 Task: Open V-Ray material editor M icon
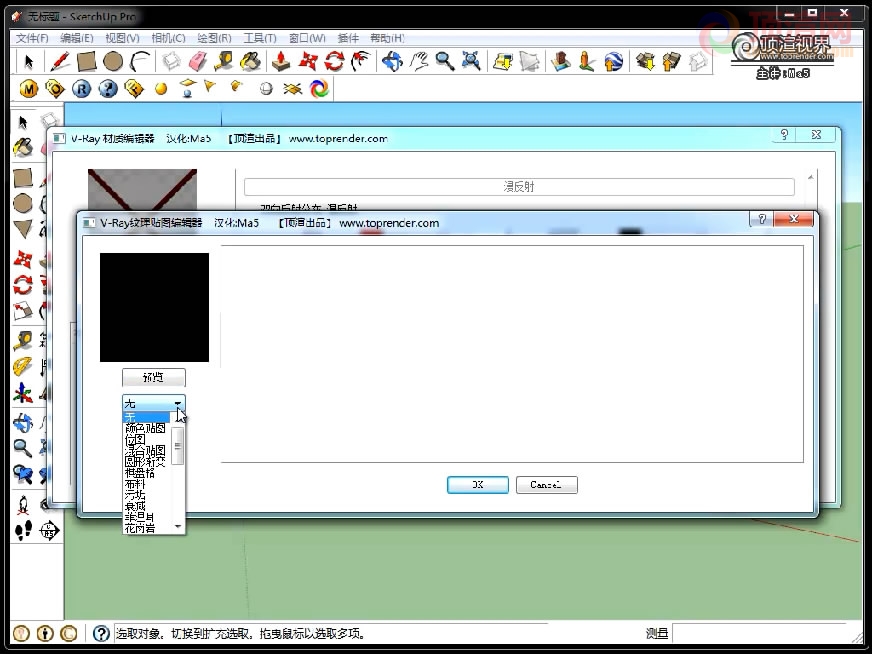click(28, 89)
